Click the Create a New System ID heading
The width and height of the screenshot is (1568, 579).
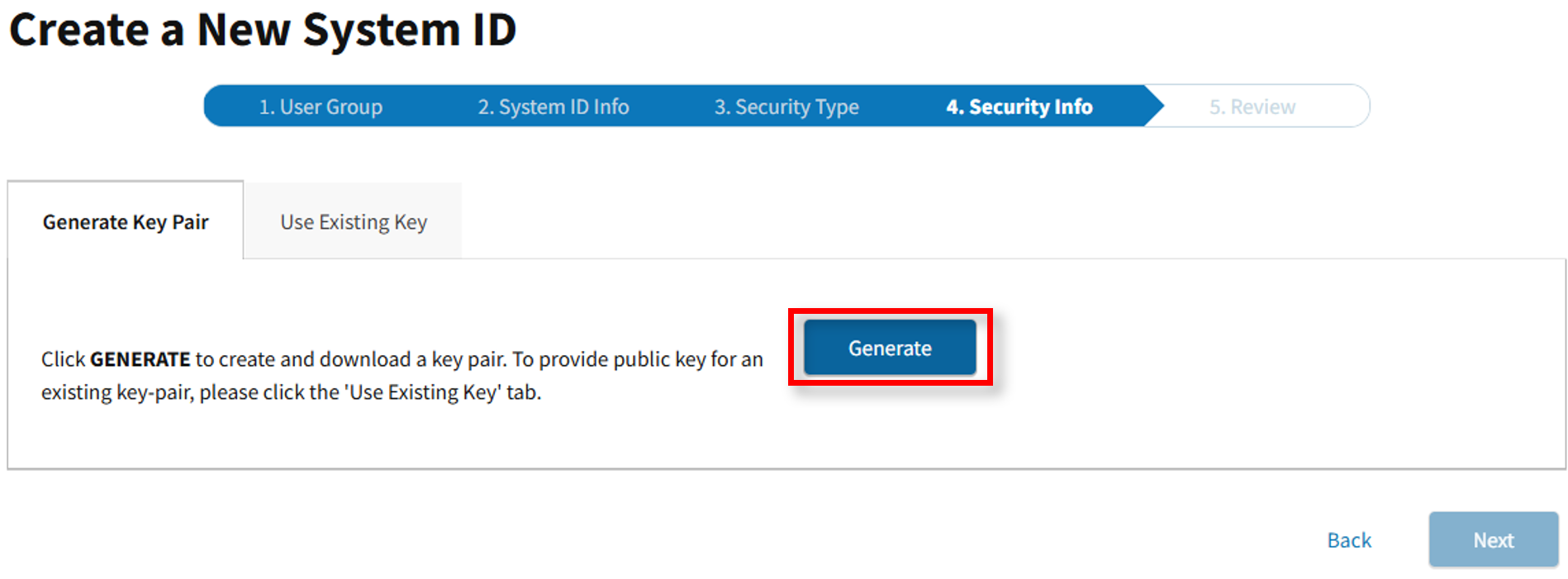[263, 31]
